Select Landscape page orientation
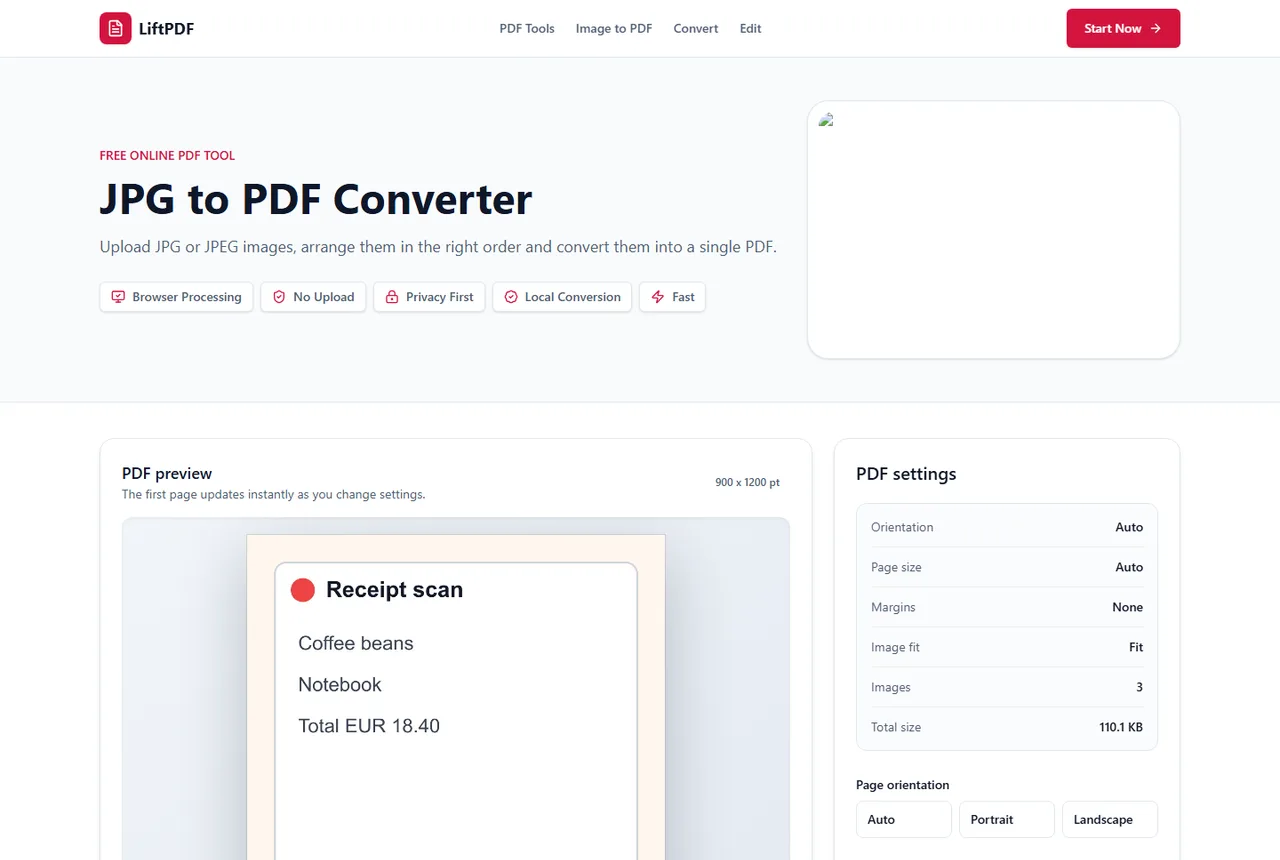This screenshot has width=1280, height=860. tap(1110, 819)
